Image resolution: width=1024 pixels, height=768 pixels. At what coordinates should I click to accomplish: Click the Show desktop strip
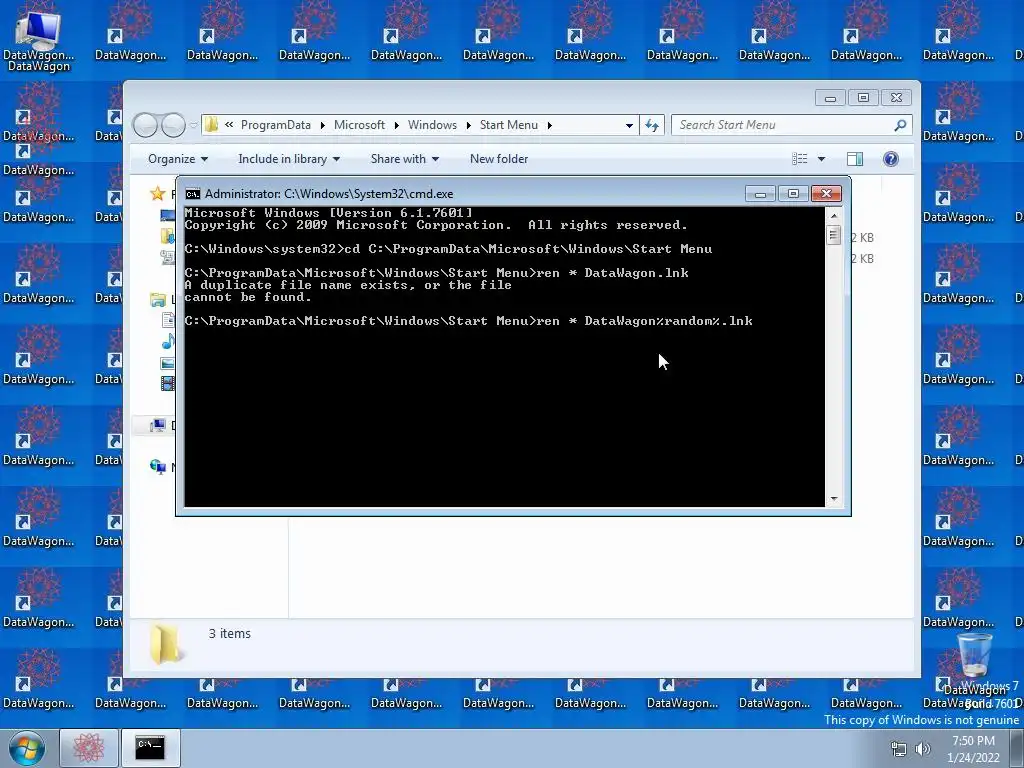pos(1016,748)
